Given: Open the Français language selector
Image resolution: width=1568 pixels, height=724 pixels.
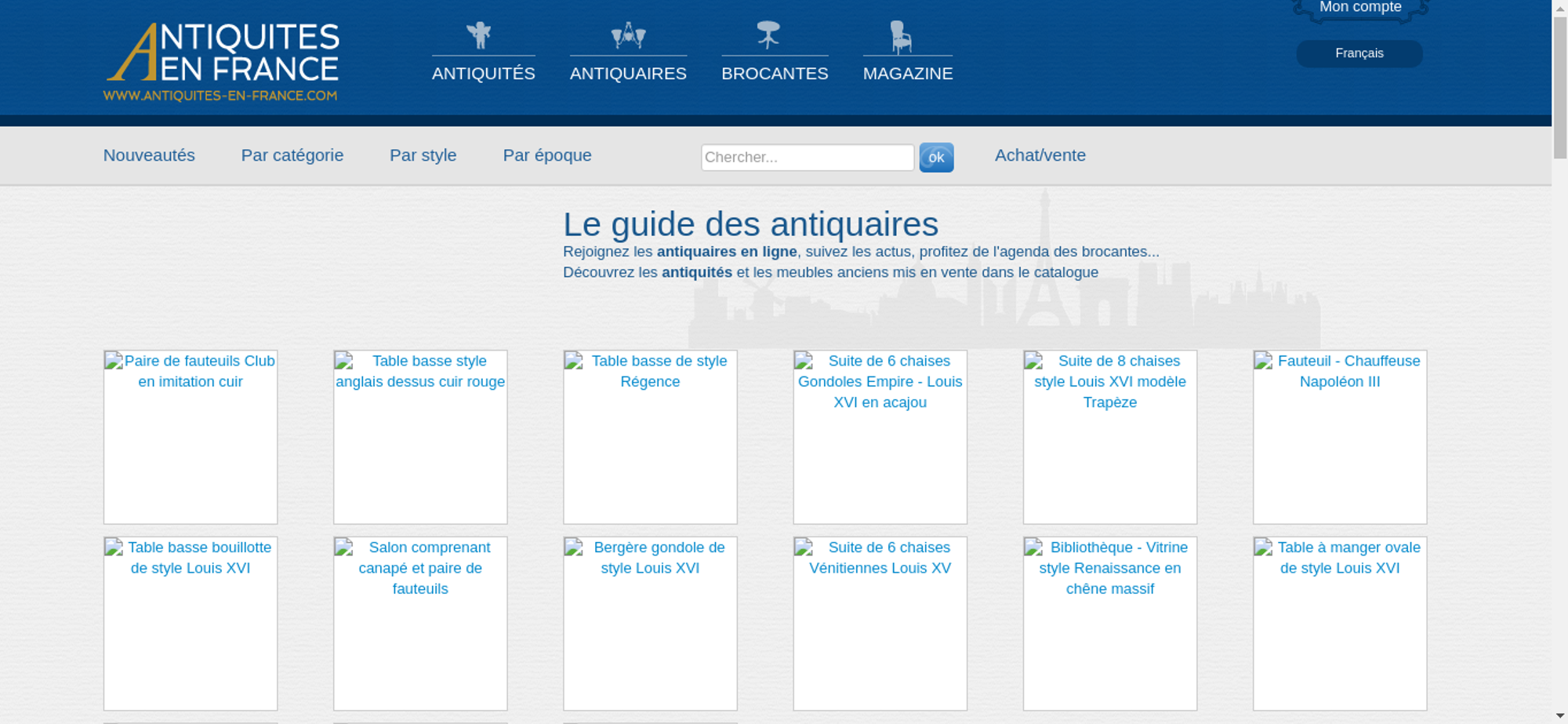Looking at the screenshot, I should 1359,53.
